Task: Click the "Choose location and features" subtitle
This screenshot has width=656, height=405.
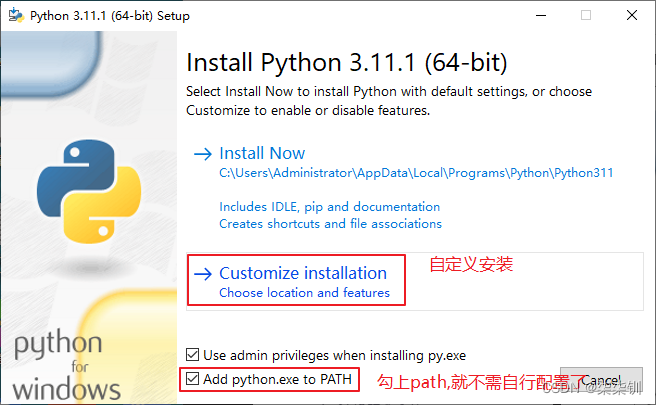Action: coord(304,293)
